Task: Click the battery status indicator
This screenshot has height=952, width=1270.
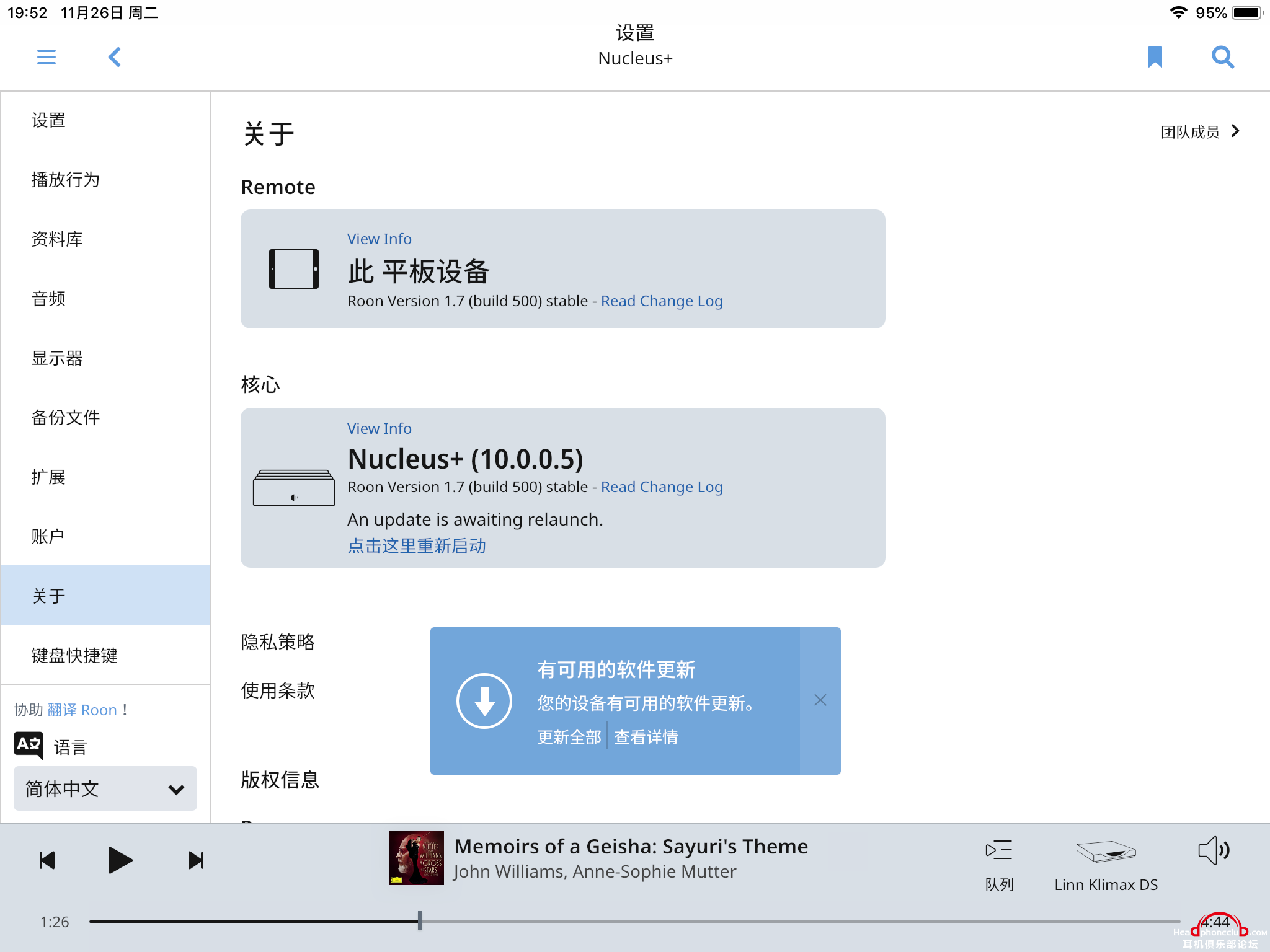Action: 1248,12
